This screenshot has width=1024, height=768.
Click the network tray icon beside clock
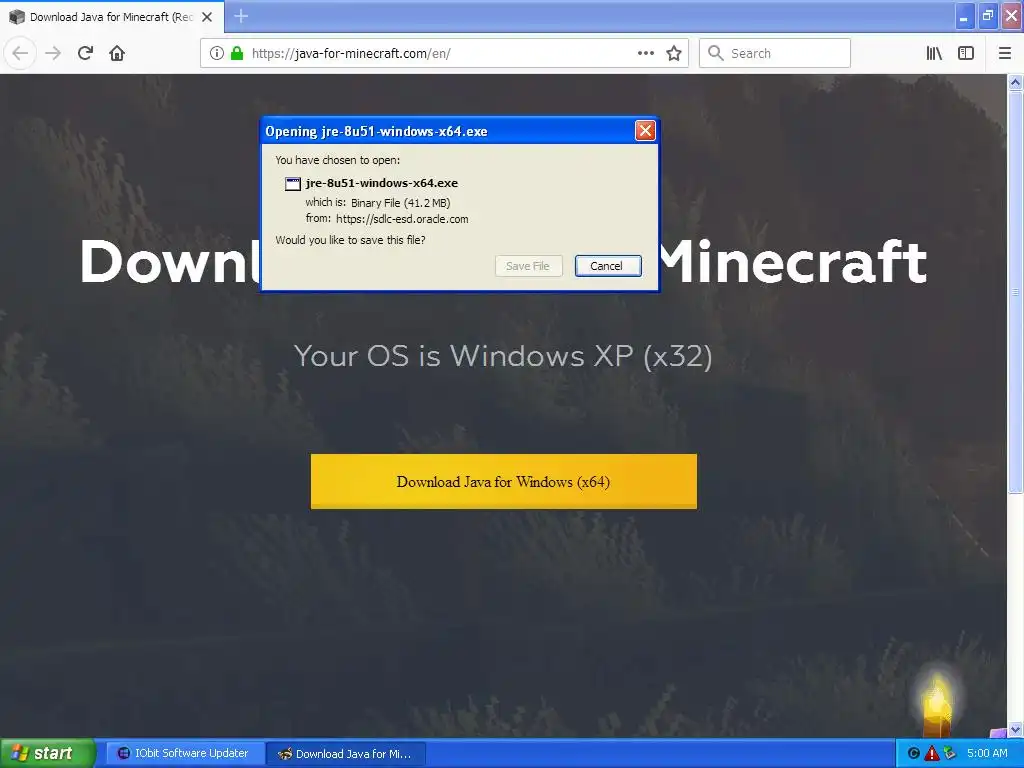point(950,753)
